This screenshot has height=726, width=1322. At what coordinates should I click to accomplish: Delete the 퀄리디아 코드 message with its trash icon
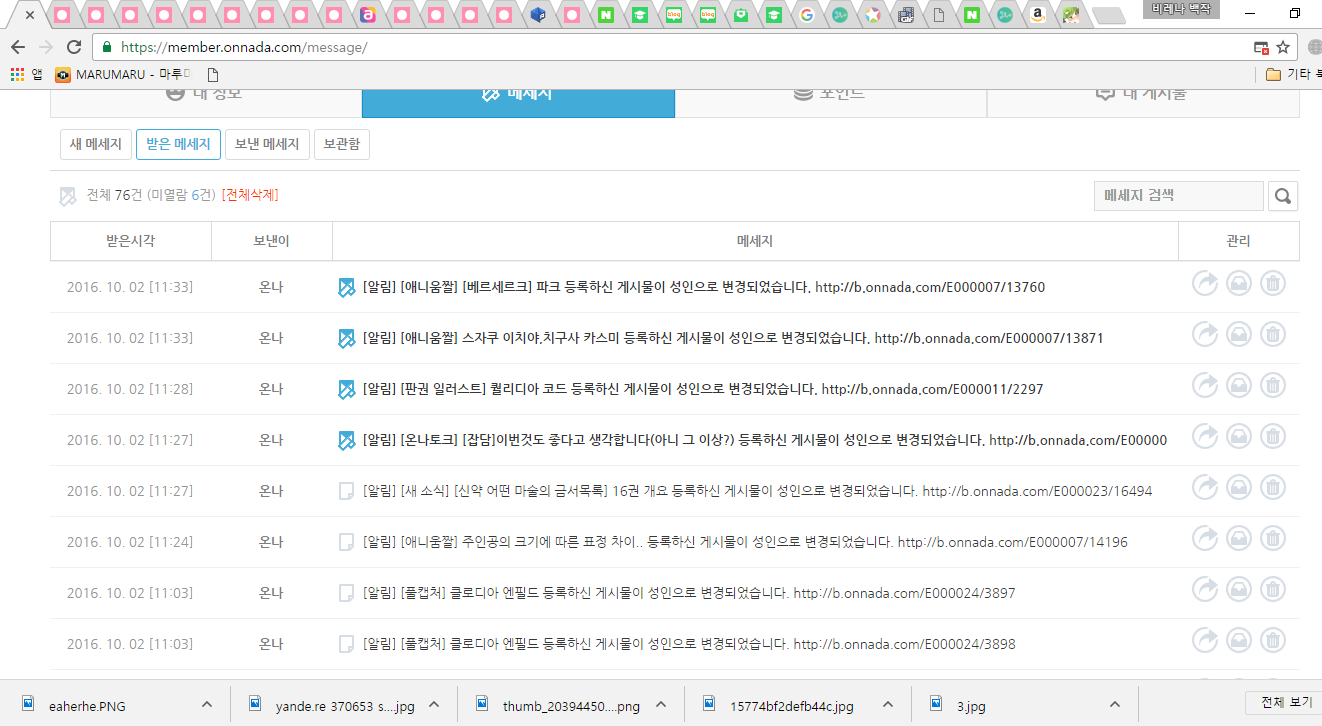[x=1272, y=385]
